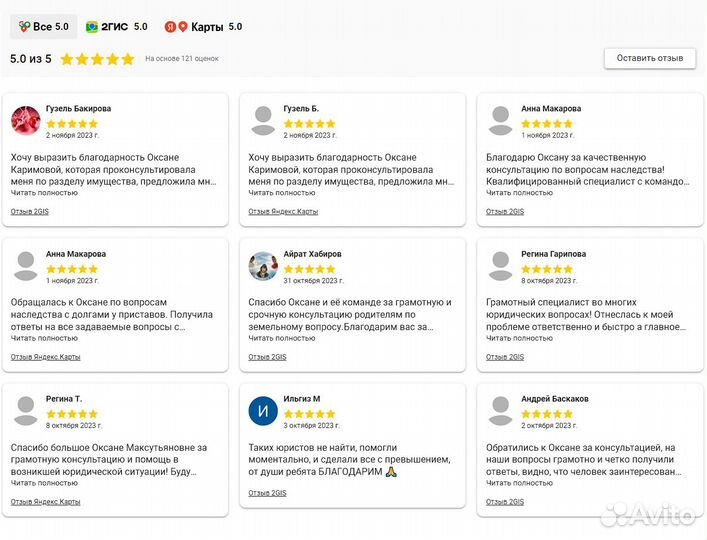Image resolution: width=707 pixels, height=540 pixels.
Task: Click Гузель Бакирова's red avatar photo
Action: (x=26, y=121)
